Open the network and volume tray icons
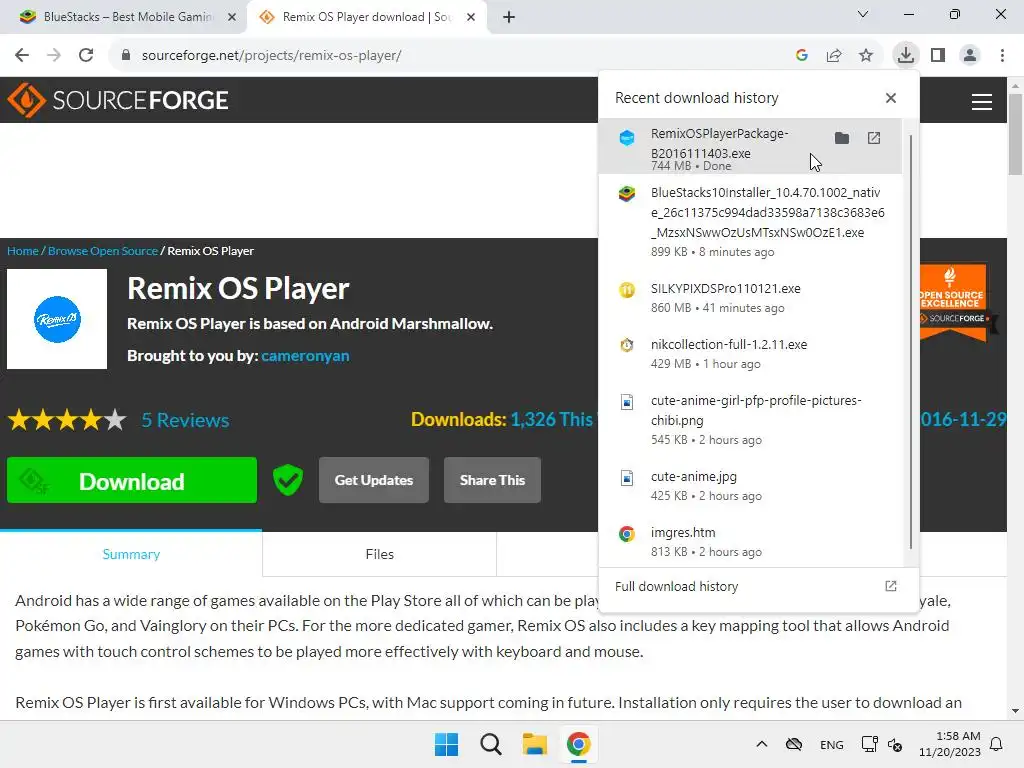 pos(882,744)
